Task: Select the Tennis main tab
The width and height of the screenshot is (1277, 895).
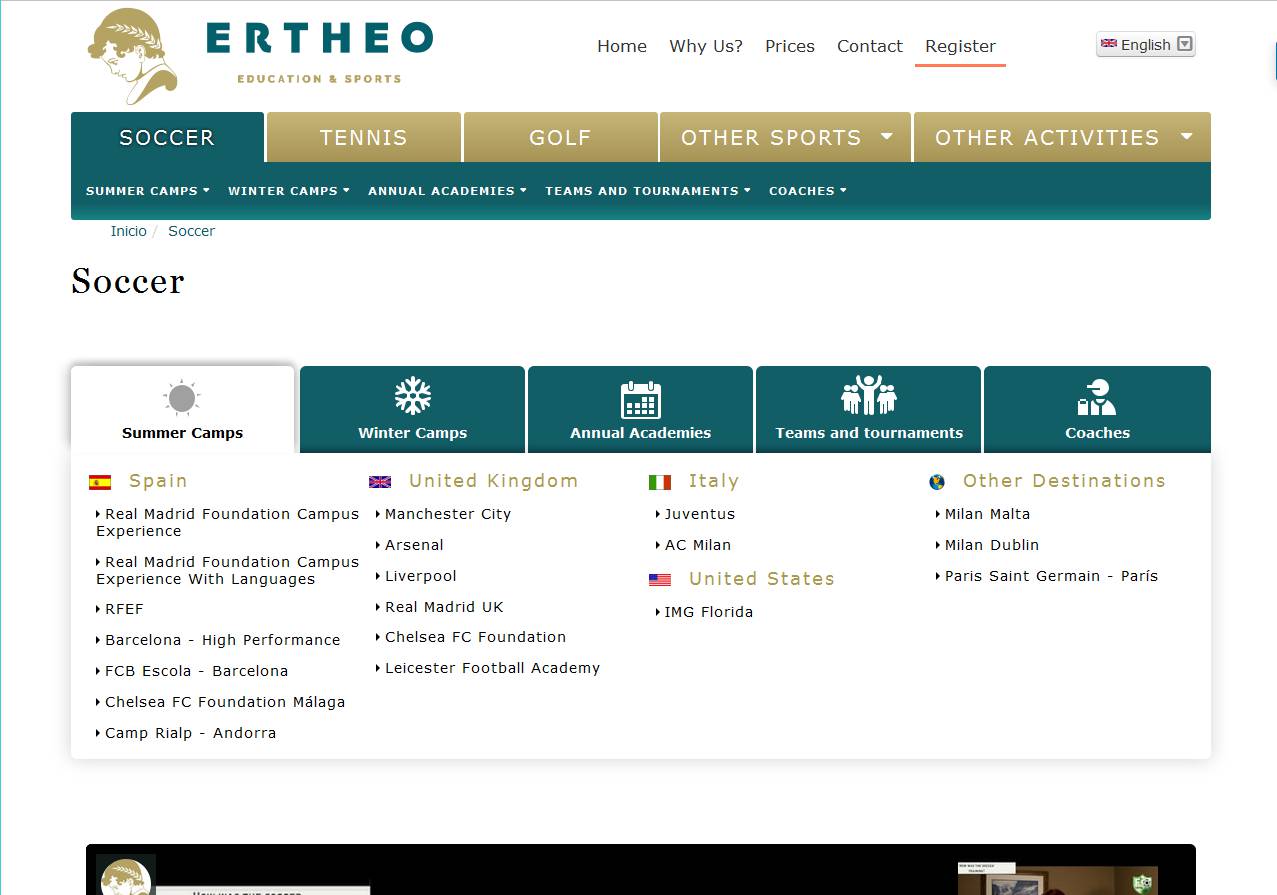Action: 364,137
